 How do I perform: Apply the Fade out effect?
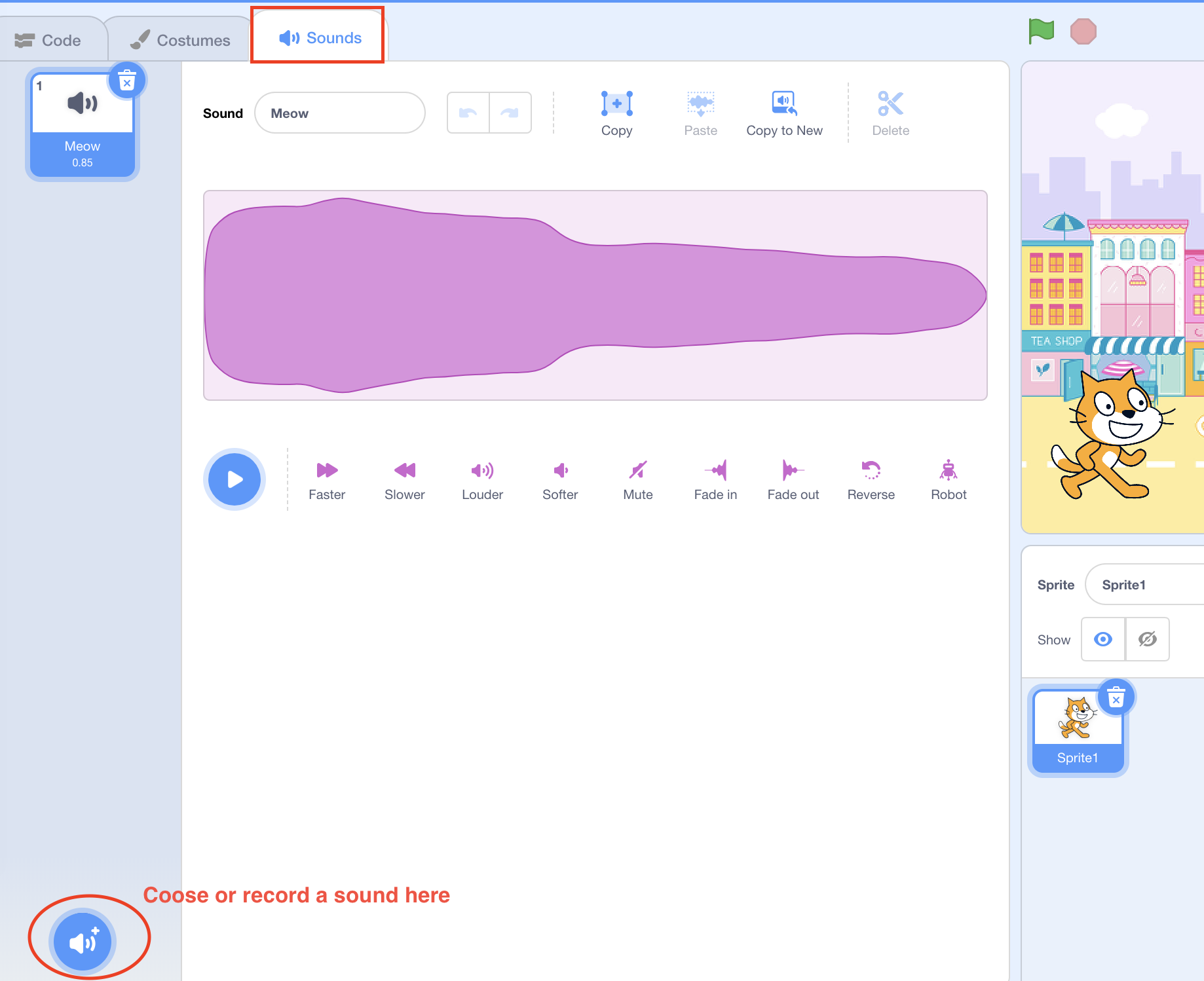coord(793,479)
